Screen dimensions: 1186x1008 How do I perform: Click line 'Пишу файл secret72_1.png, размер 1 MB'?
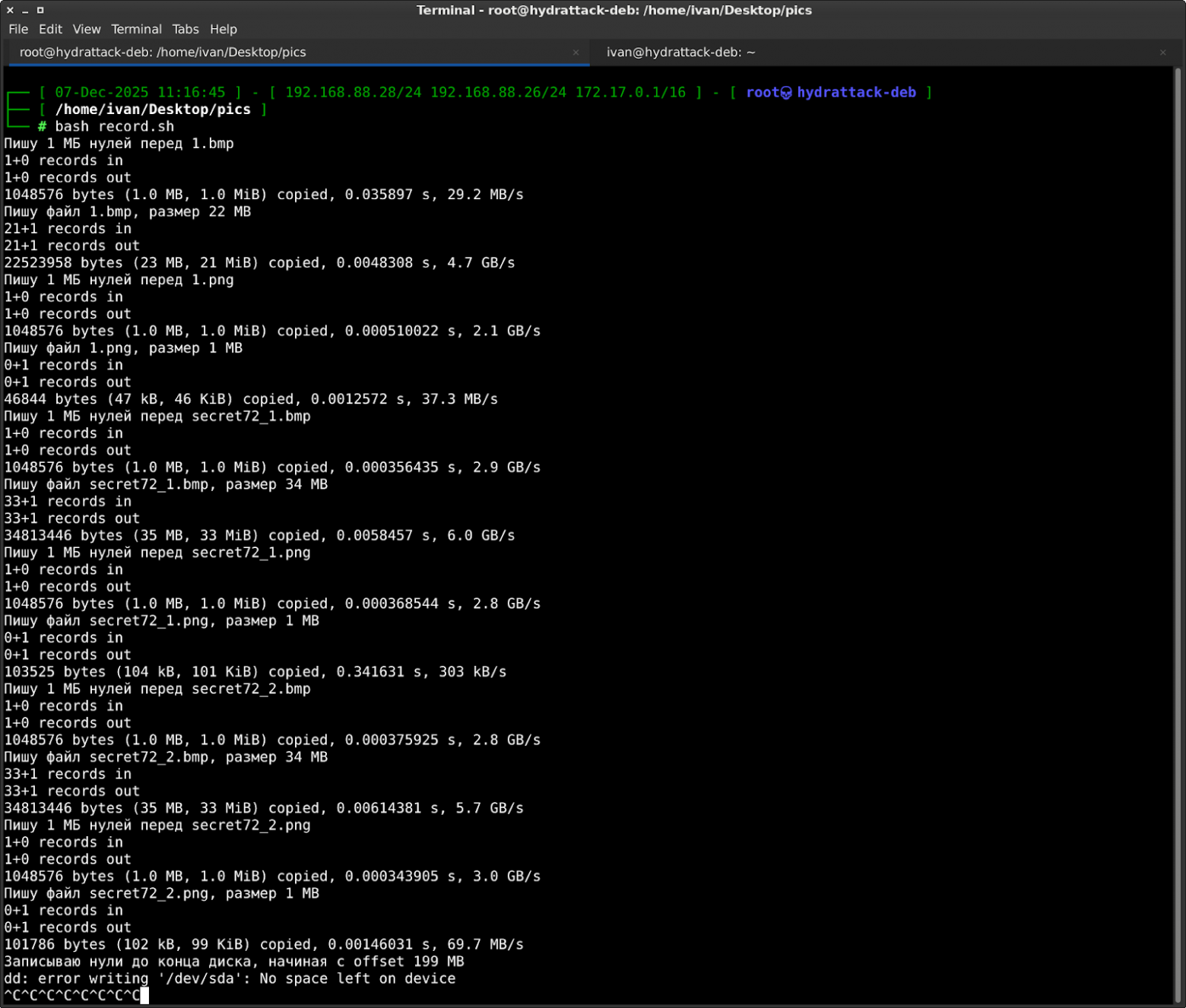click(161, 621)
